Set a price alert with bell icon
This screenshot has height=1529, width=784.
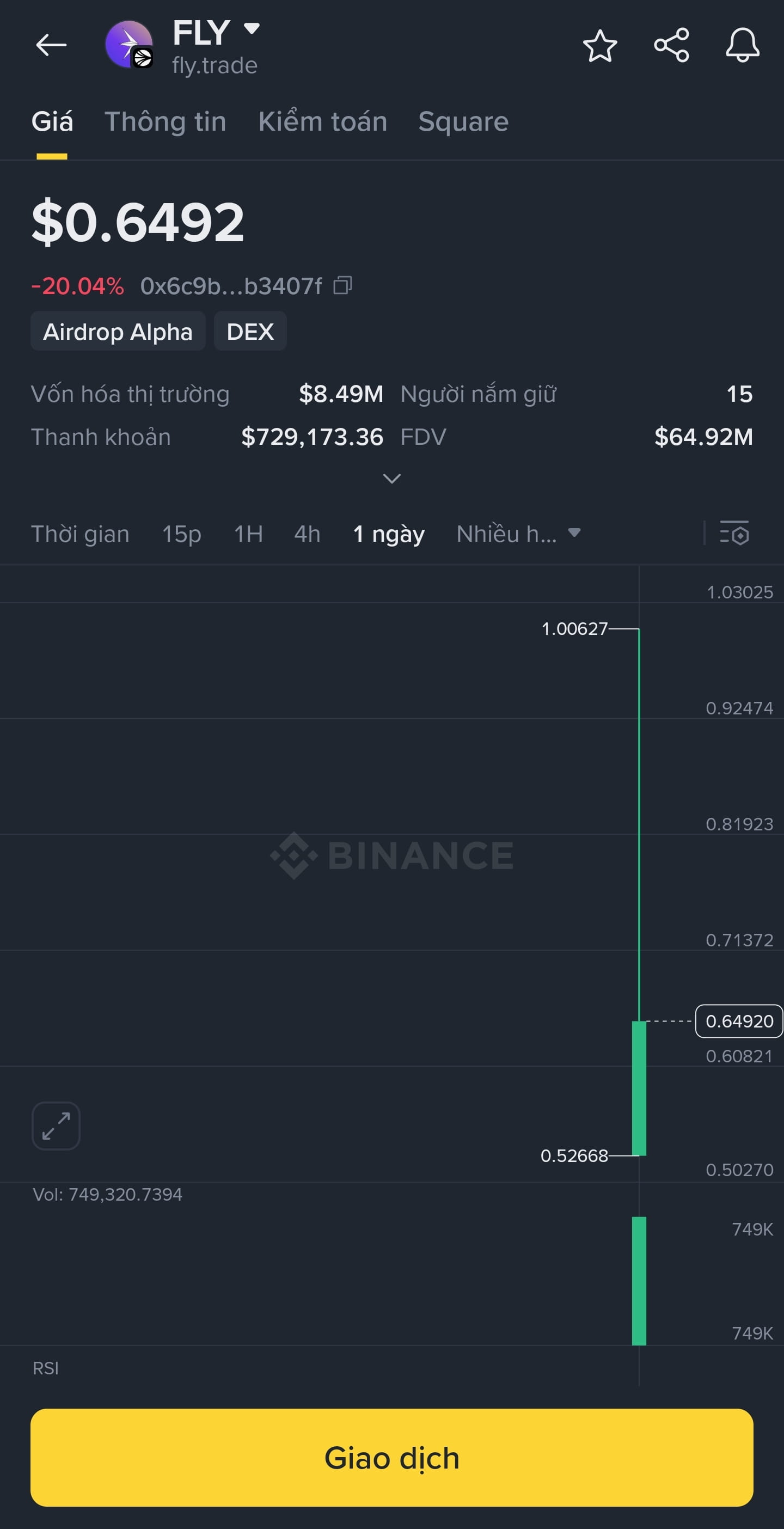pyautogui.click(x=743, y=45)
